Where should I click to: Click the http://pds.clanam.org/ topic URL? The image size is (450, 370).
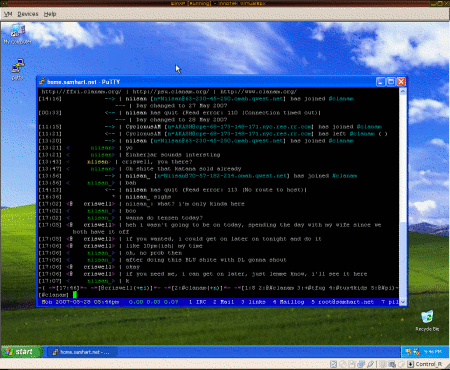pos(171,91)
